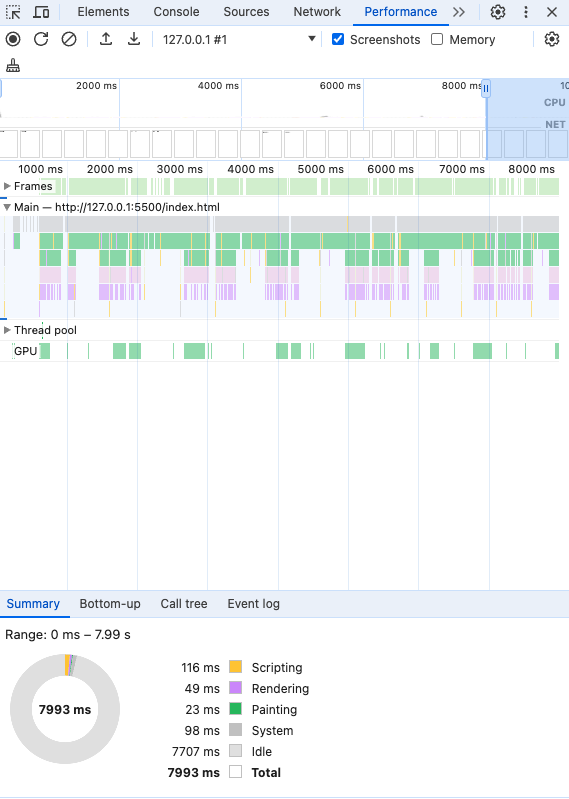Toggle the Screenshots checkbox

338,39
